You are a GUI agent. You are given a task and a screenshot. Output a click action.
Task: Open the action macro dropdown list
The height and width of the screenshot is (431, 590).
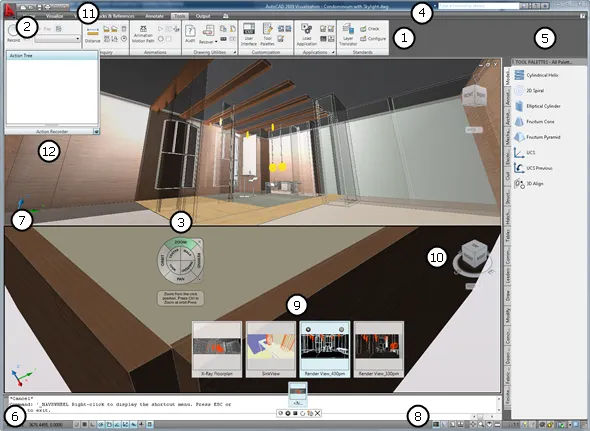pyautogui.click(x=58, y=38)
